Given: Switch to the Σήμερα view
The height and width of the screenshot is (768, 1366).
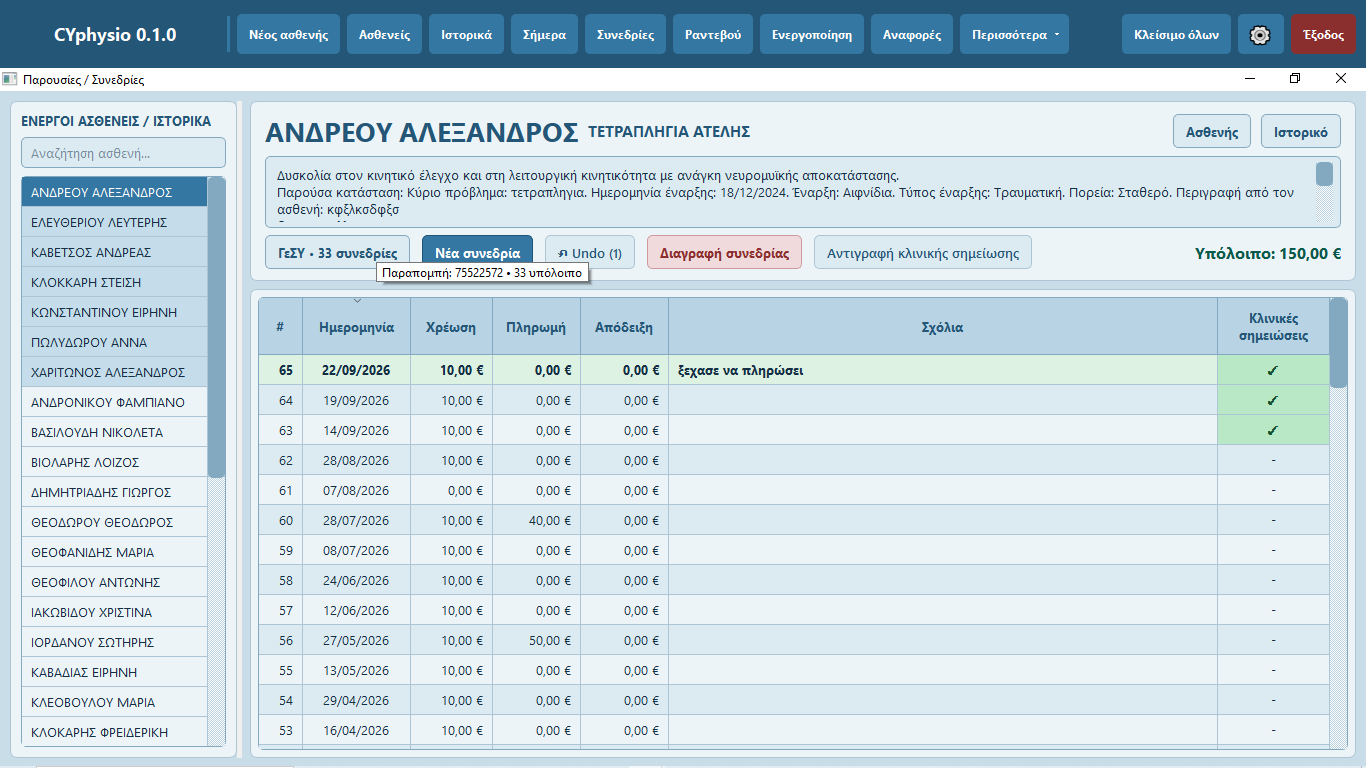Looking at the screenshot, I should pyautogui.click(x=544, y=34).
